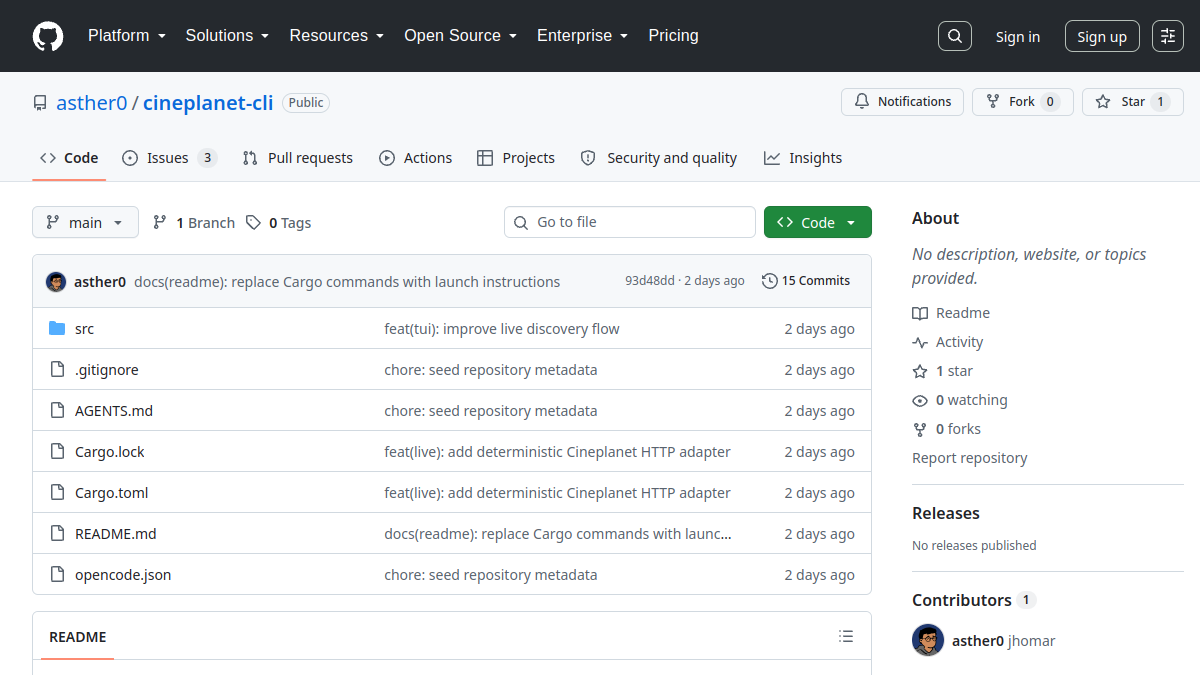Open Solutions dropdown menu
Viewport: 1200px width, 675px height.
(x=227, y=36)
